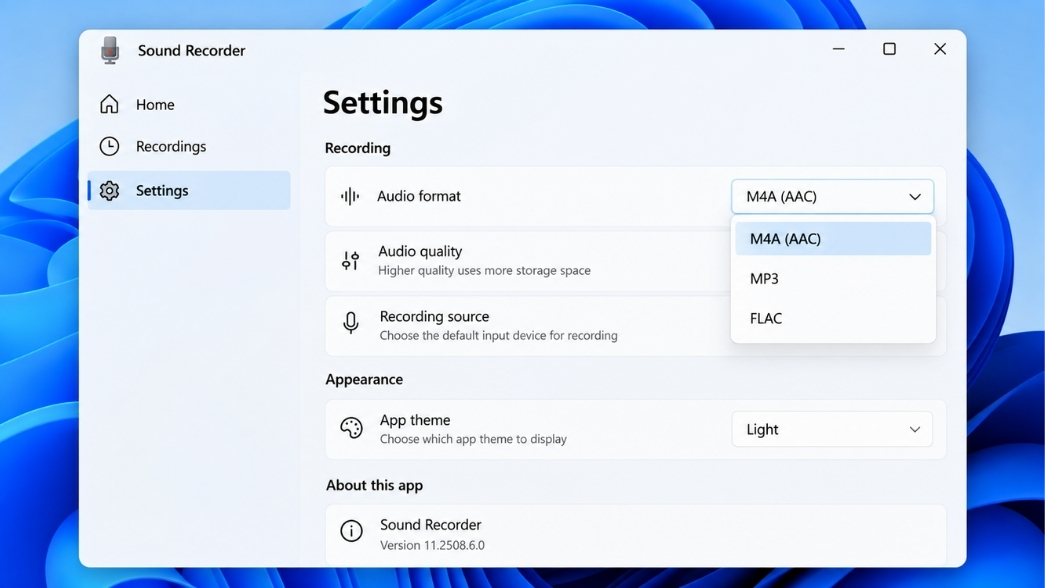Viewport: 1045px width, 588px height.
Task: Click the Sound Recorder window title text
Action: [x=191, y=51]
